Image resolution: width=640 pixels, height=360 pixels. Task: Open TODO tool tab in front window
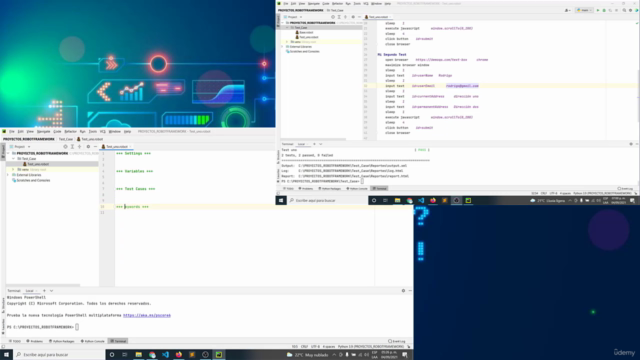coord(15,341)
